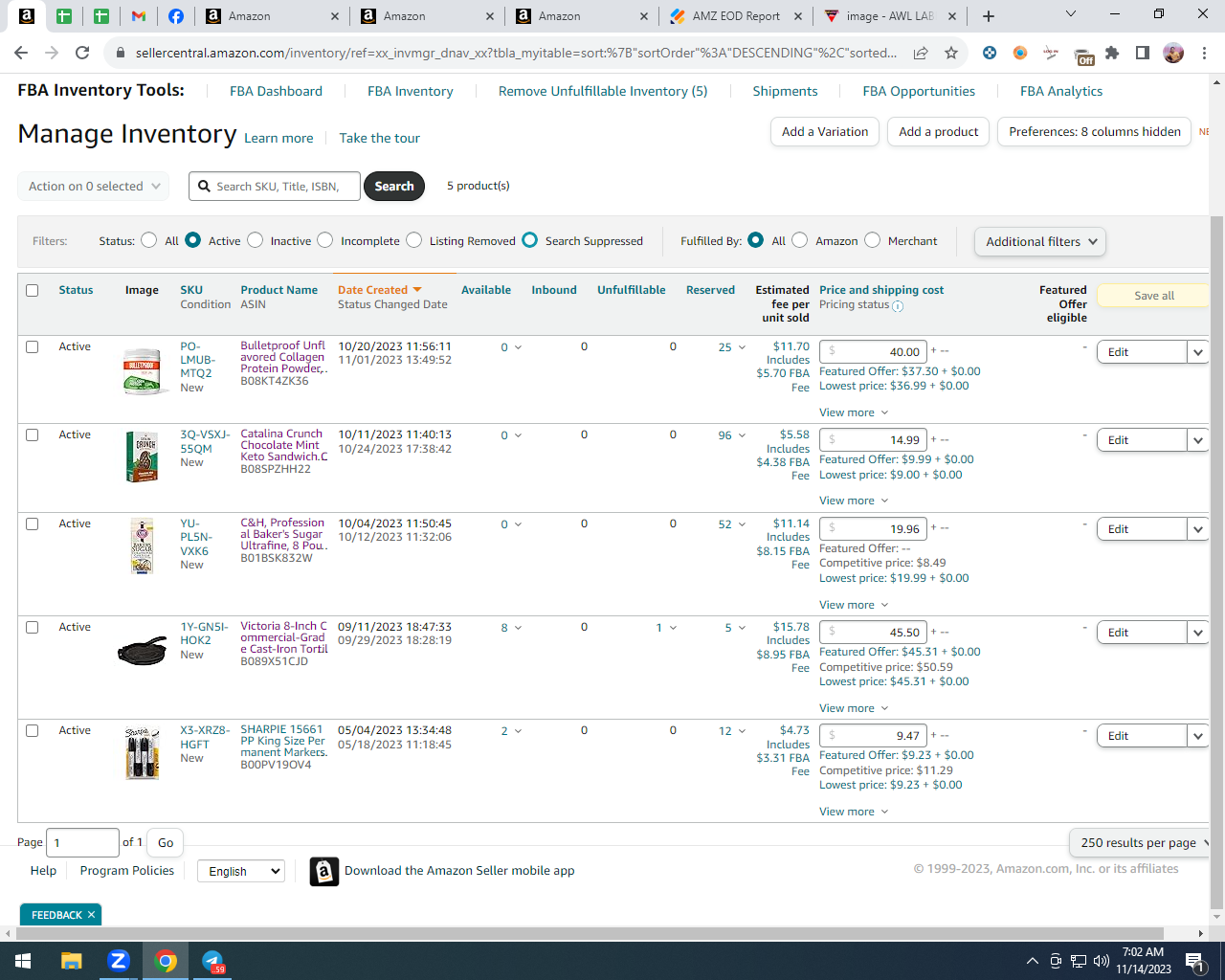Open the FBA Inventory tab
Viewport: 1225px width, 980px height.
coord(411,91)
